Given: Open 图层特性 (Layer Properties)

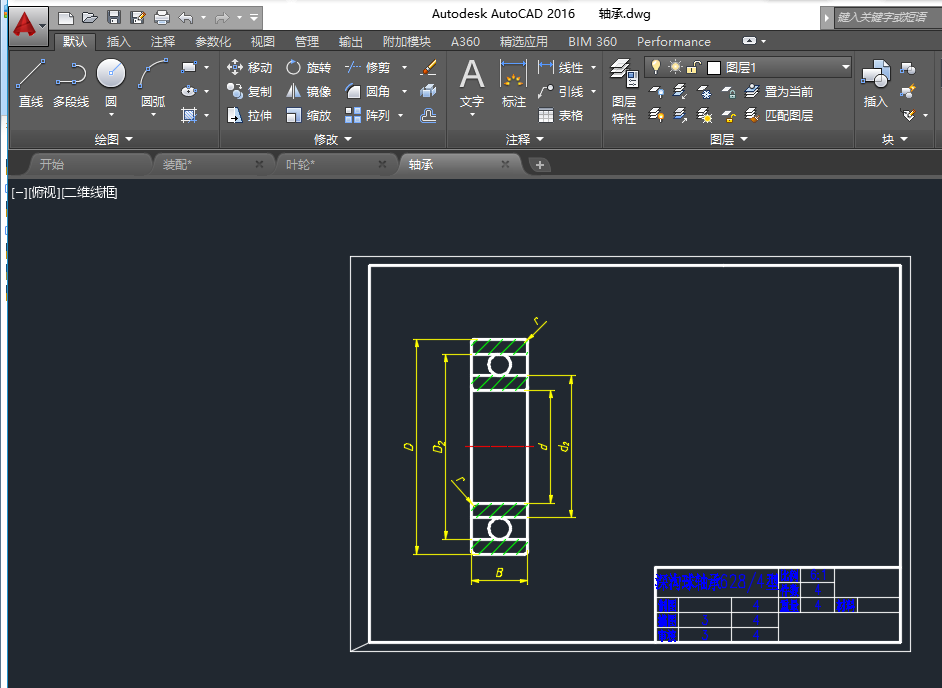Looking at the screenshot, I should [x=624, y=91].
